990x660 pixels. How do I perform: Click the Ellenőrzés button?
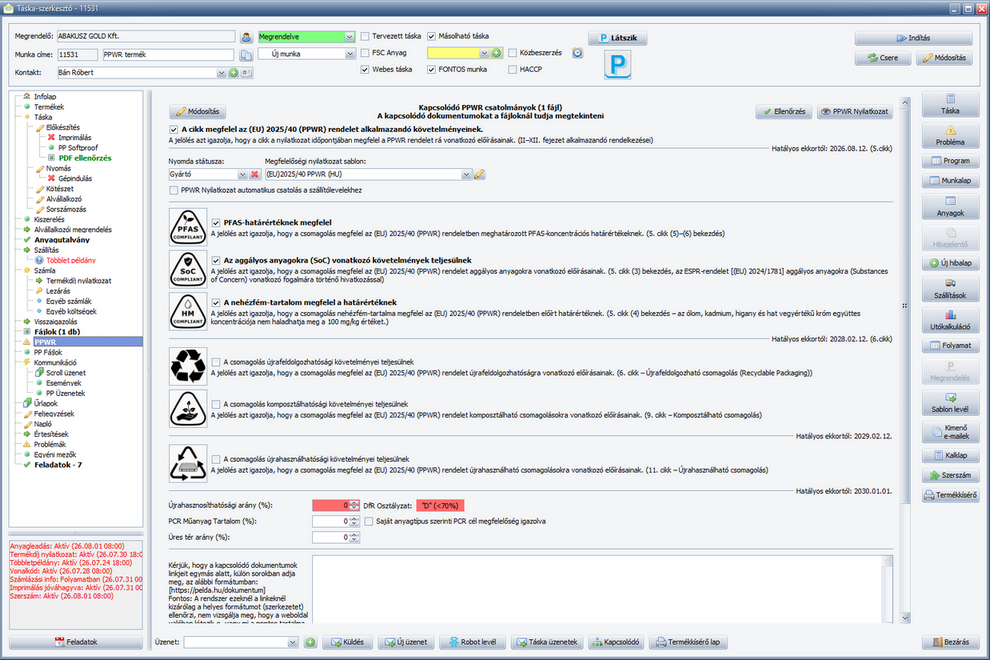click(x=784, y=112)
